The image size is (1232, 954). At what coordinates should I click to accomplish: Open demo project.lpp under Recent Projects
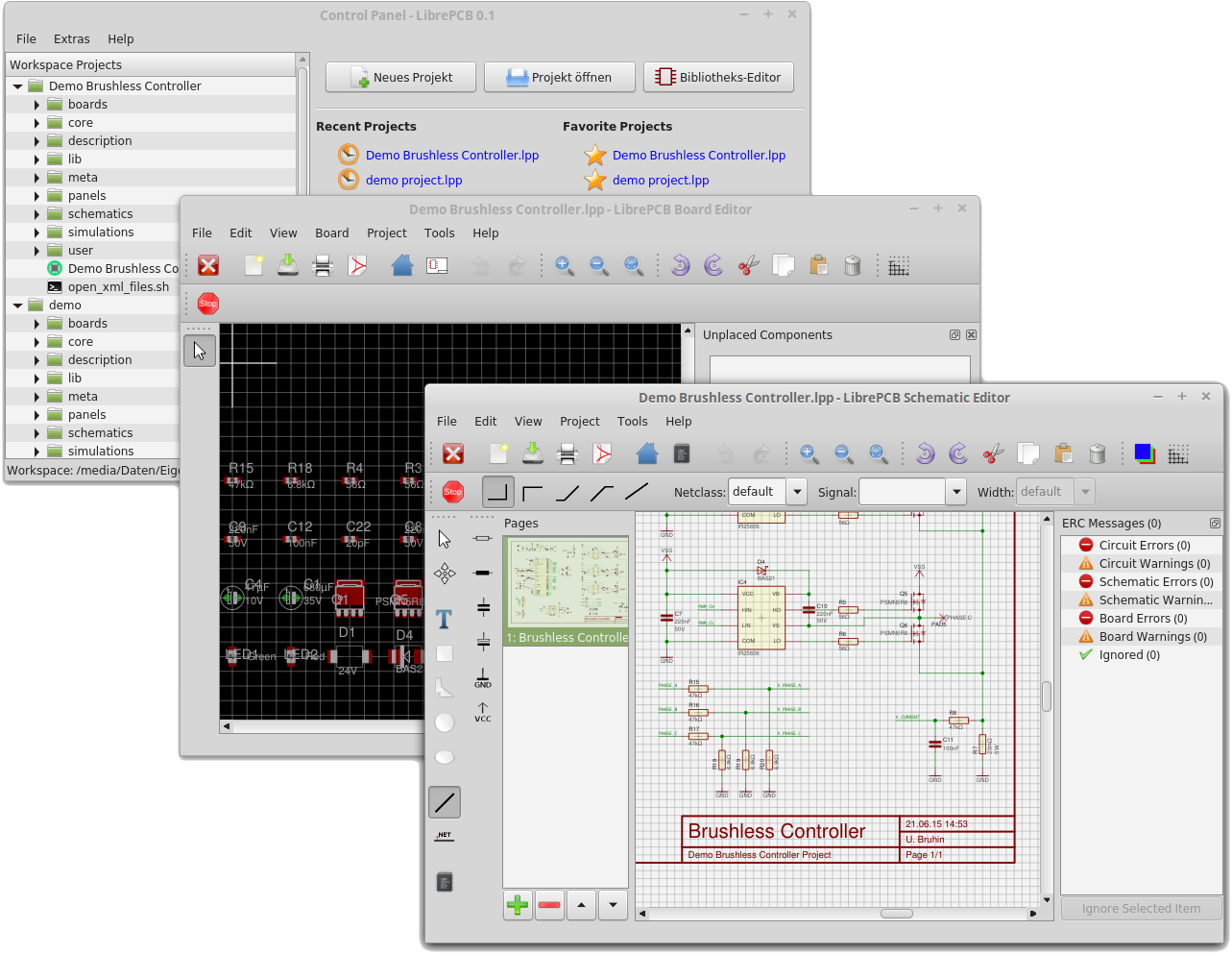413,181
